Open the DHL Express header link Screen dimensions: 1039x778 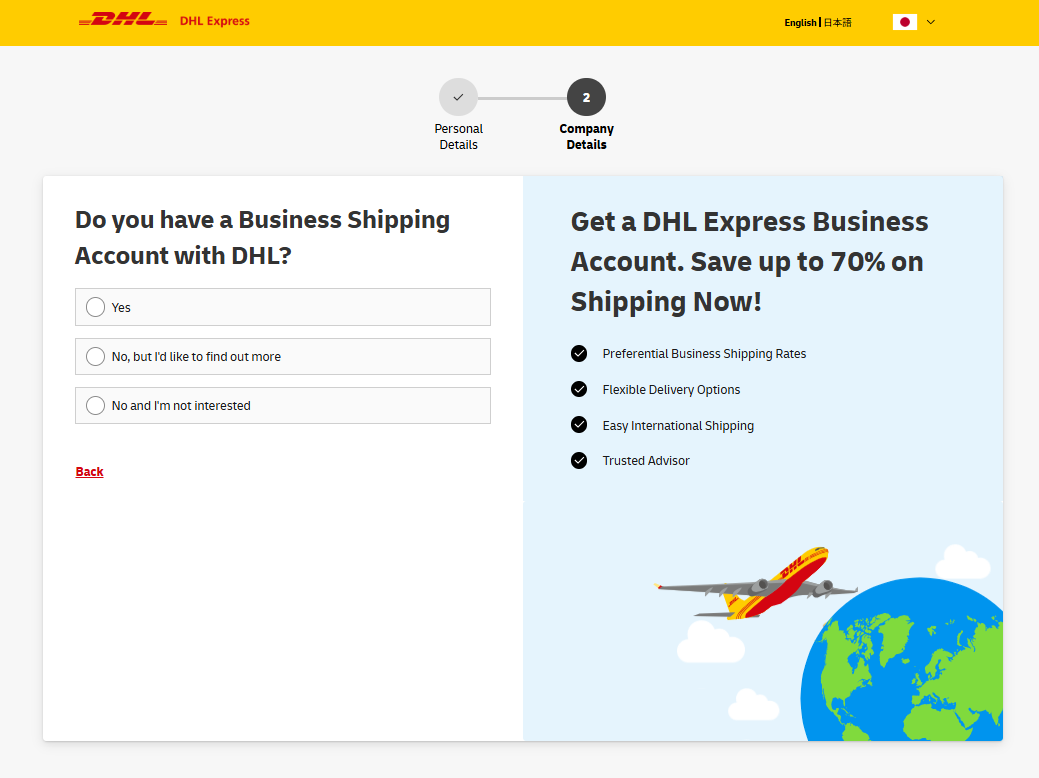(215, 21)
